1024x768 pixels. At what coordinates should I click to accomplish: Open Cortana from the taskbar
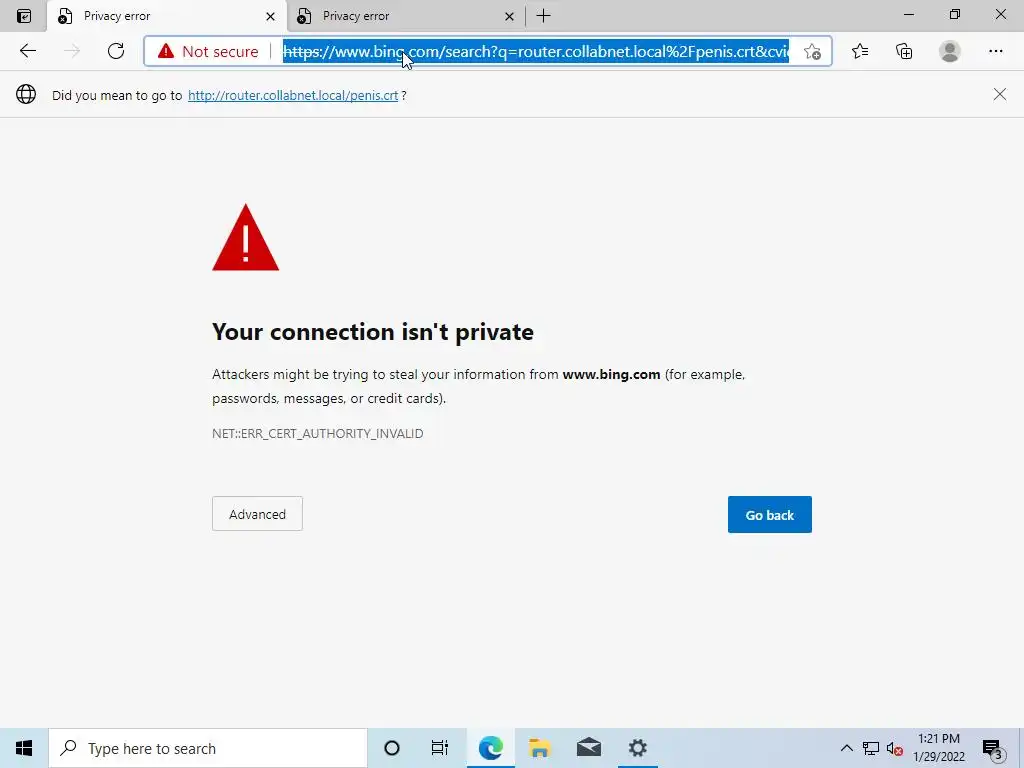[x=392, y=748]
